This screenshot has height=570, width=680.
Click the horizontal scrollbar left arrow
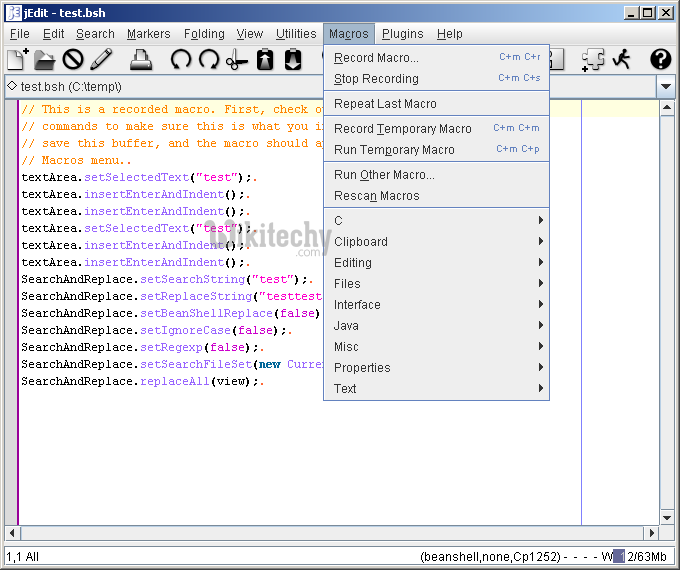12,533
